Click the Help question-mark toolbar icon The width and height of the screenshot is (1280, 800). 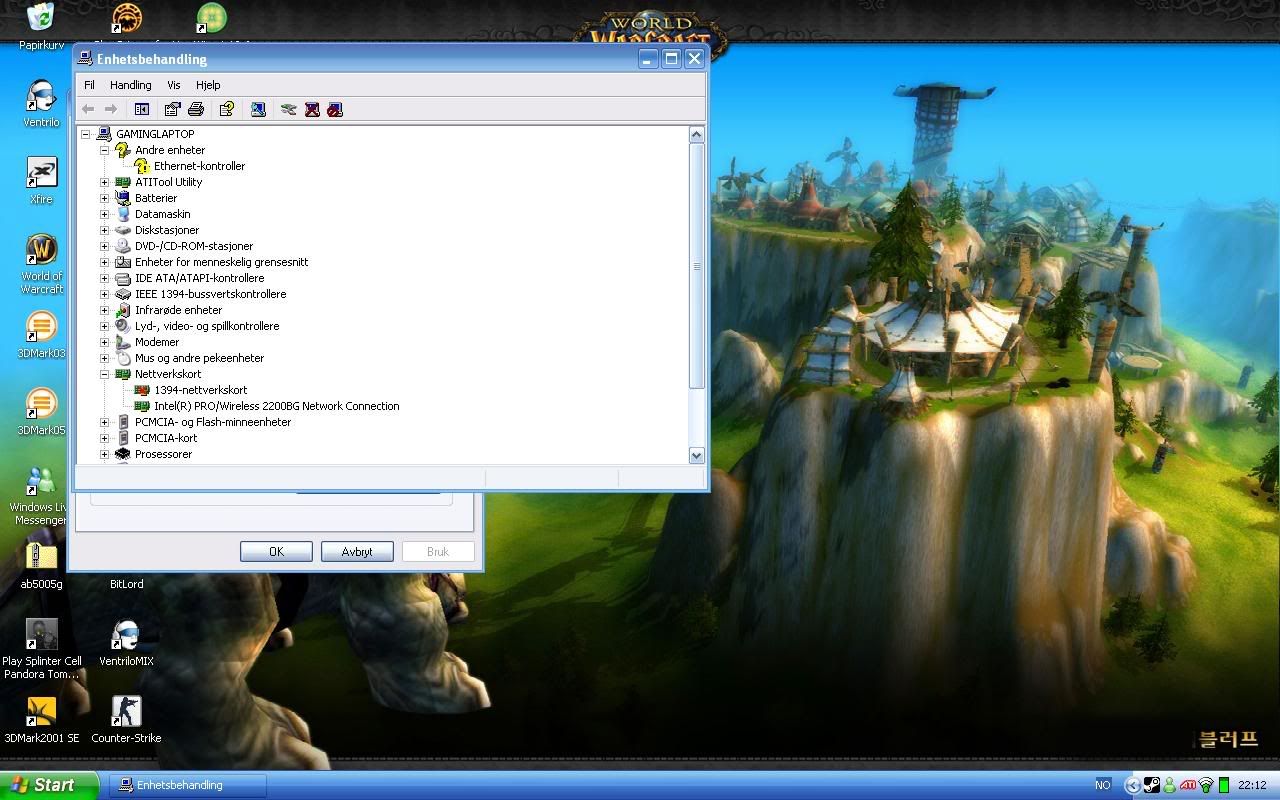pyautogui.click(x=227, y=109)
